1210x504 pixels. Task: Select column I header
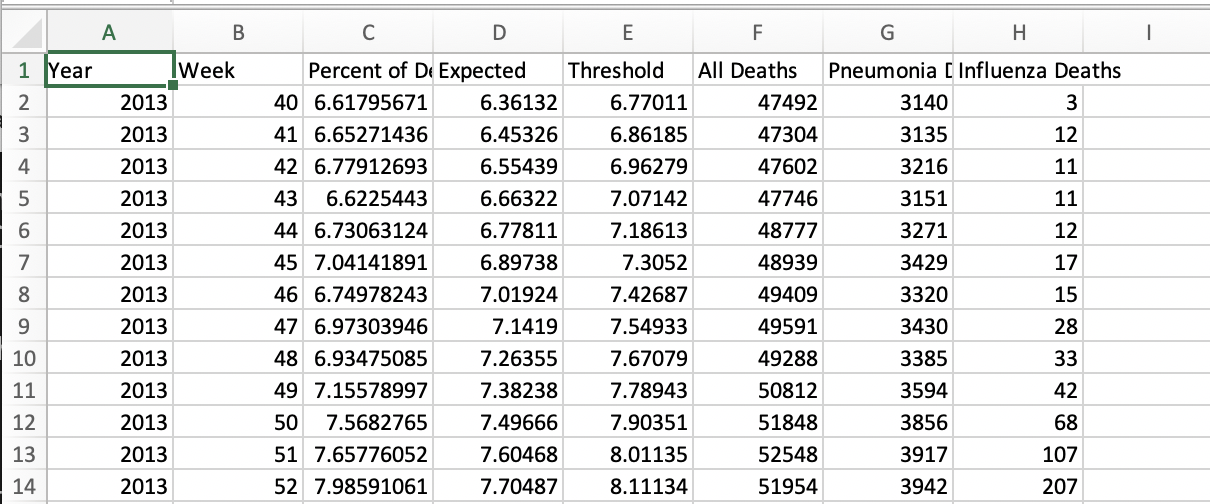(1147, 33)
